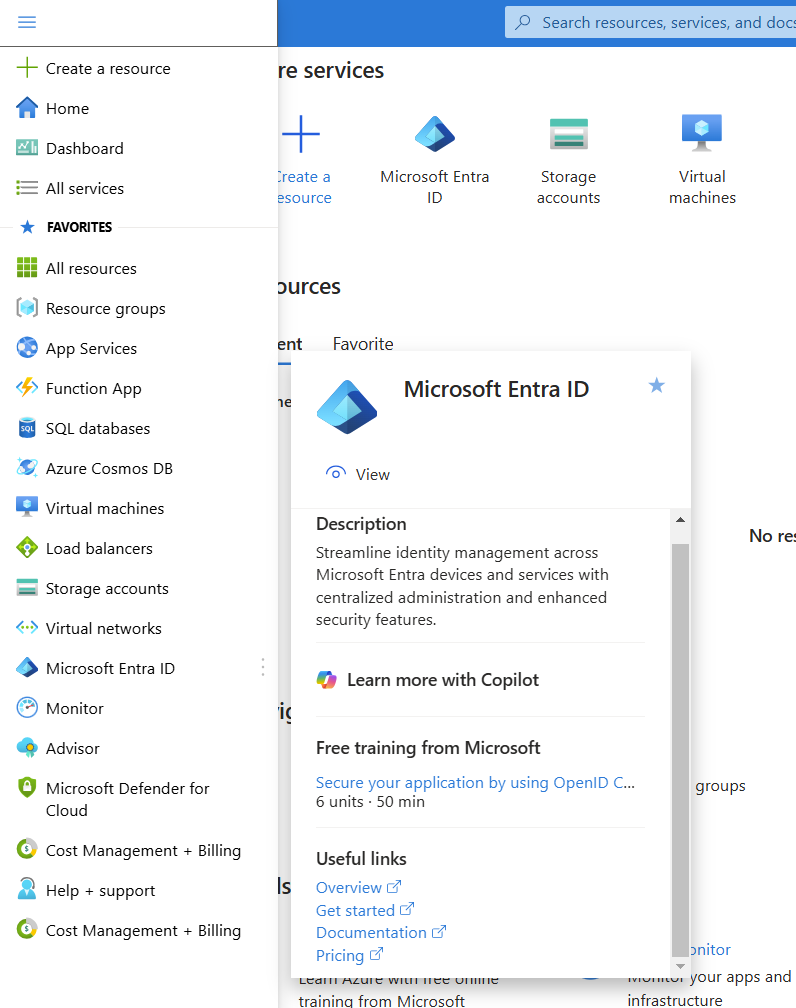The width and height of the screenshot is (796, 1008).
Task: Open All resources grid icon
Action: pyautogui.click(x=26, y=267)
